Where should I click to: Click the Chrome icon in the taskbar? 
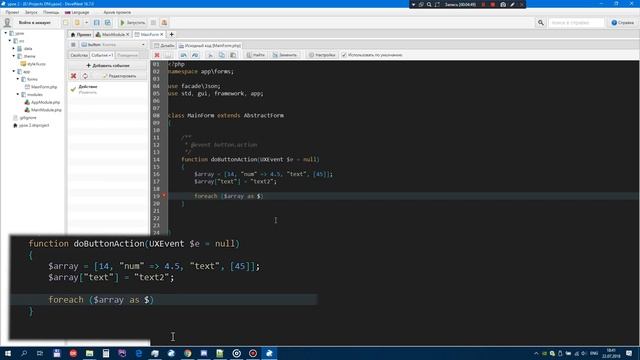coord(187,353)
